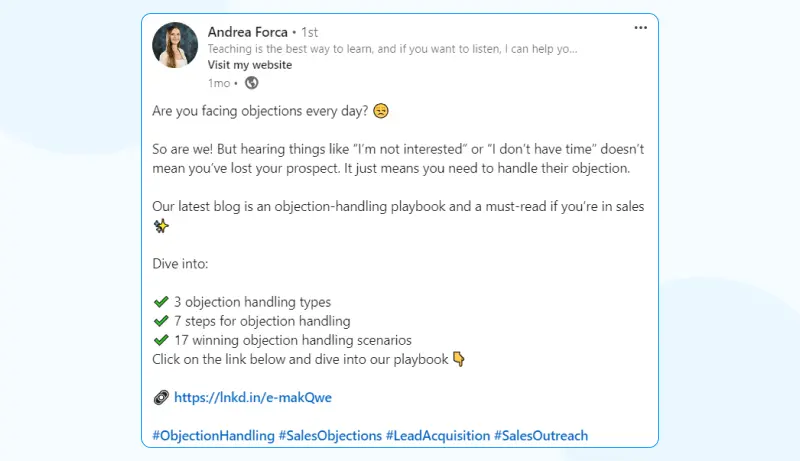800x461 pixels.
Task: Click checkmark beside "3 objection handling types"
Action: [x=160, y=302]
